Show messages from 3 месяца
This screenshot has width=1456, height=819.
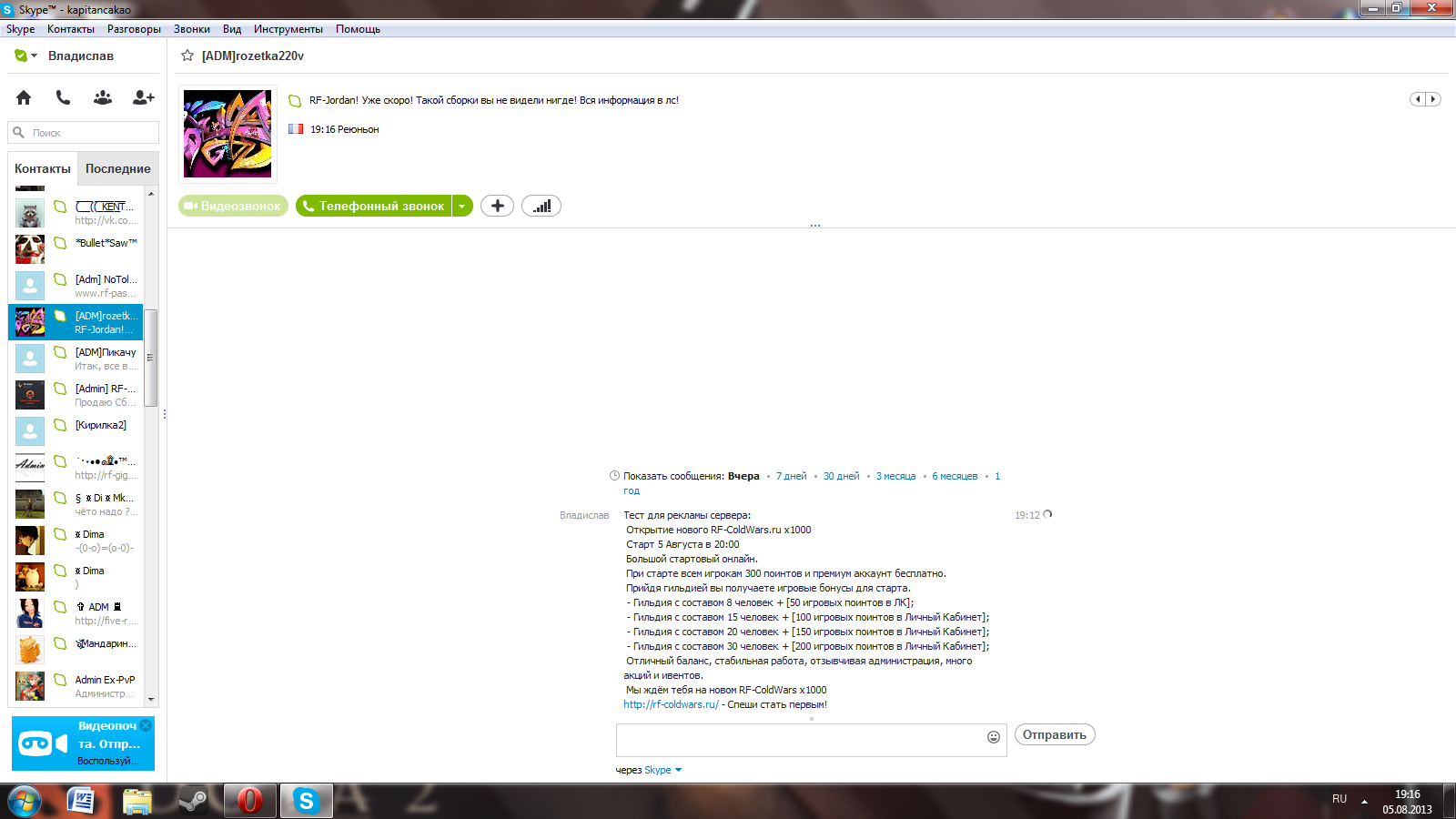896,476
